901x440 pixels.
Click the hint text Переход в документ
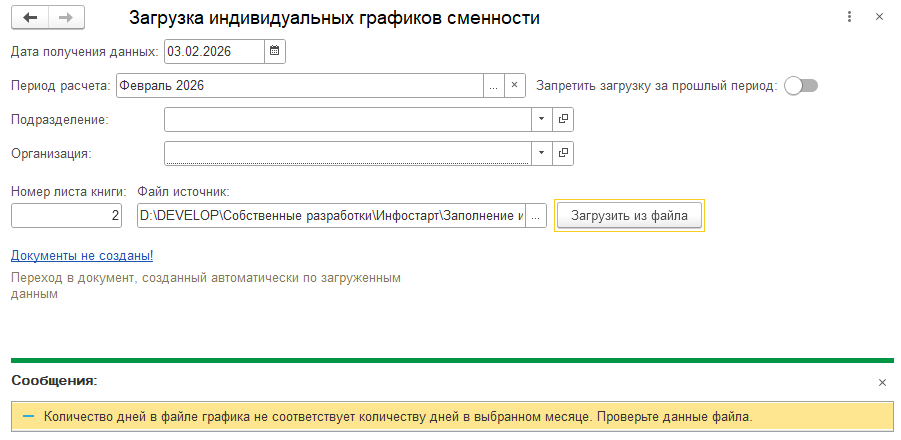pyautogui.click(x=206, y=286)
